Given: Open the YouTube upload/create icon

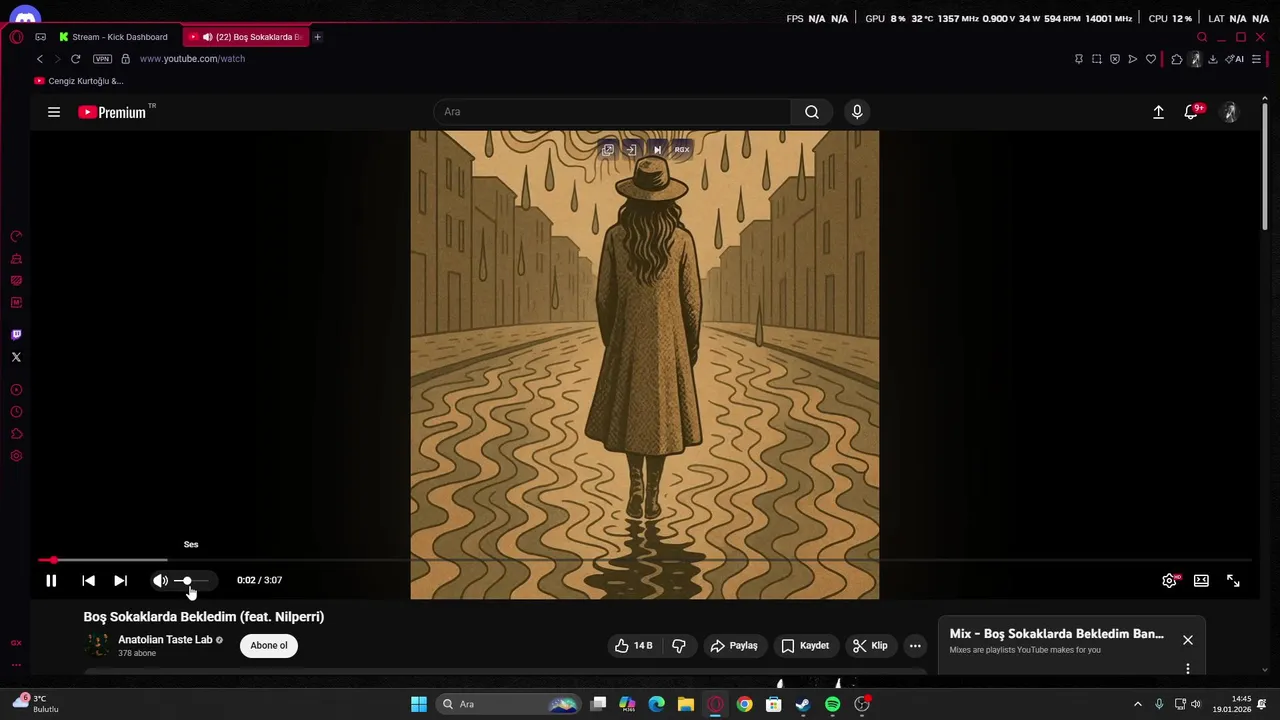Looking at the screenshot, I should [x=1158, y=112].
